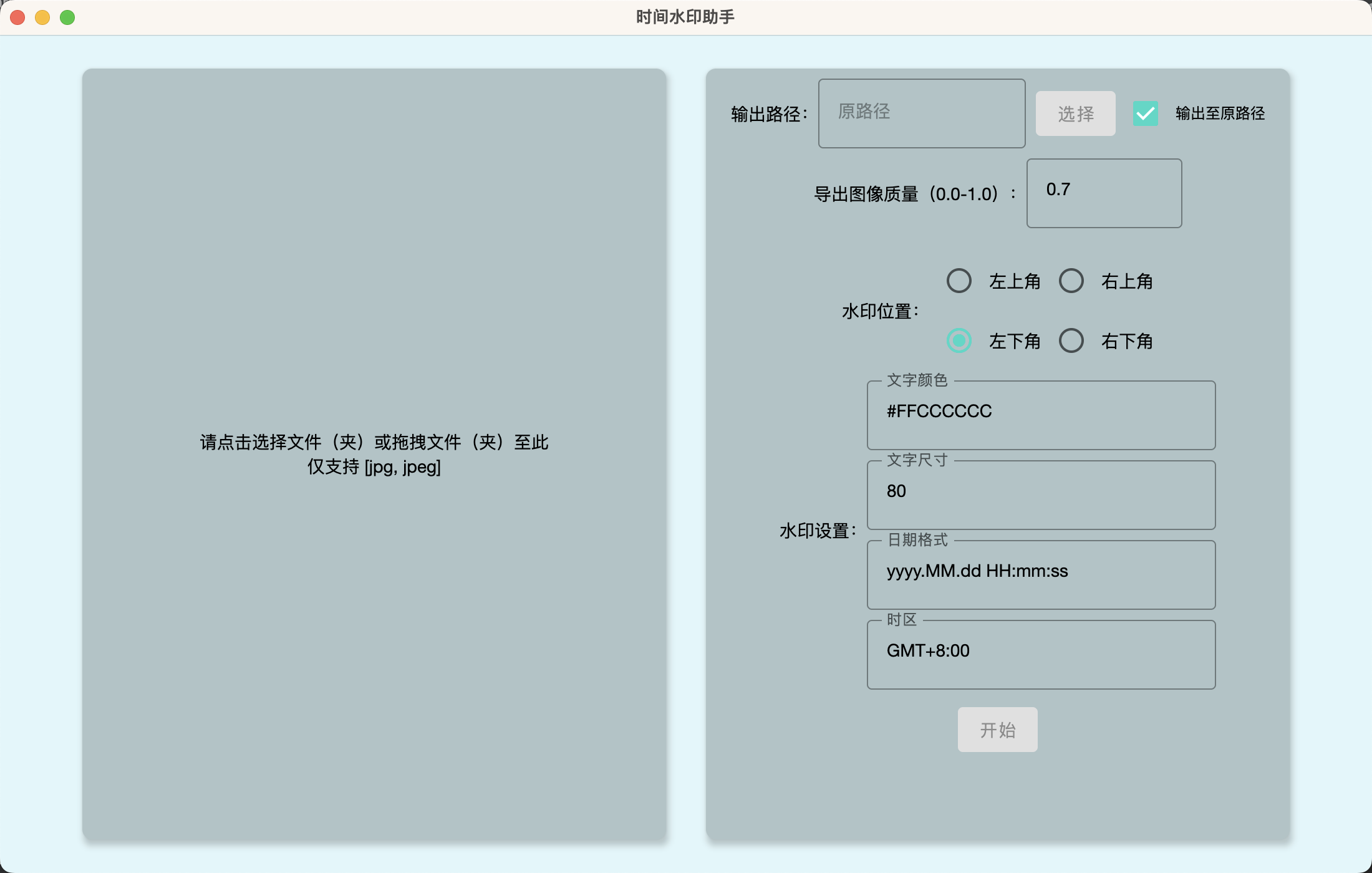Click the 输出至原路径 label text
The width and height of the screenshot is (1372, 873).
1220,113
